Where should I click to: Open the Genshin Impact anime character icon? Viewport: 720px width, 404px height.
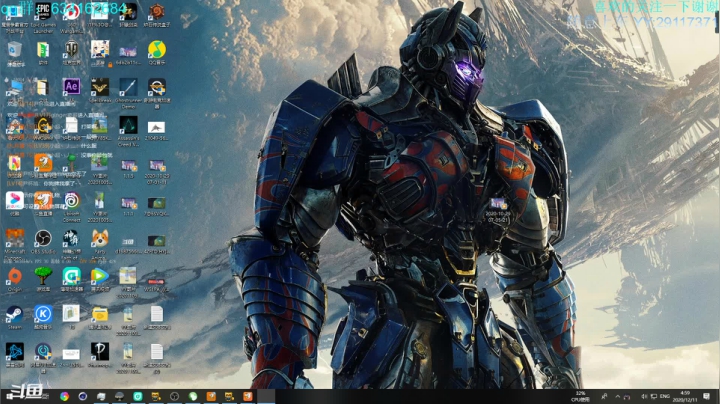[100, 49]
